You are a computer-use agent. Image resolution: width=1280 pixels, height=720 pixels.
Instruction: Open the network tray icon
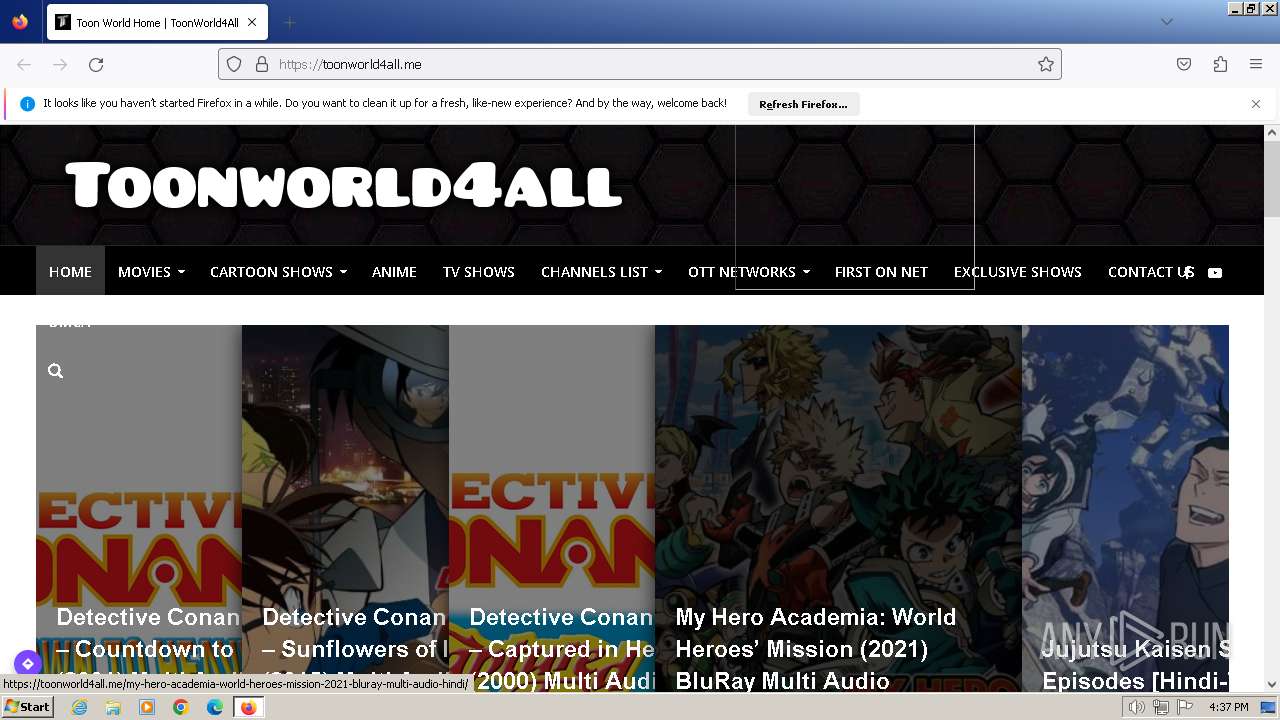click(x=1161, y=707)
